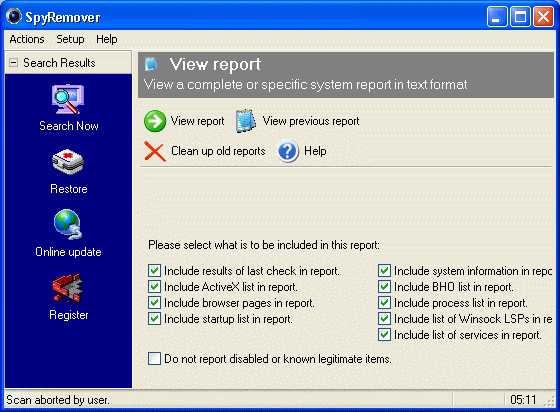Click the window resize grip in corner

tap(549, 401)
